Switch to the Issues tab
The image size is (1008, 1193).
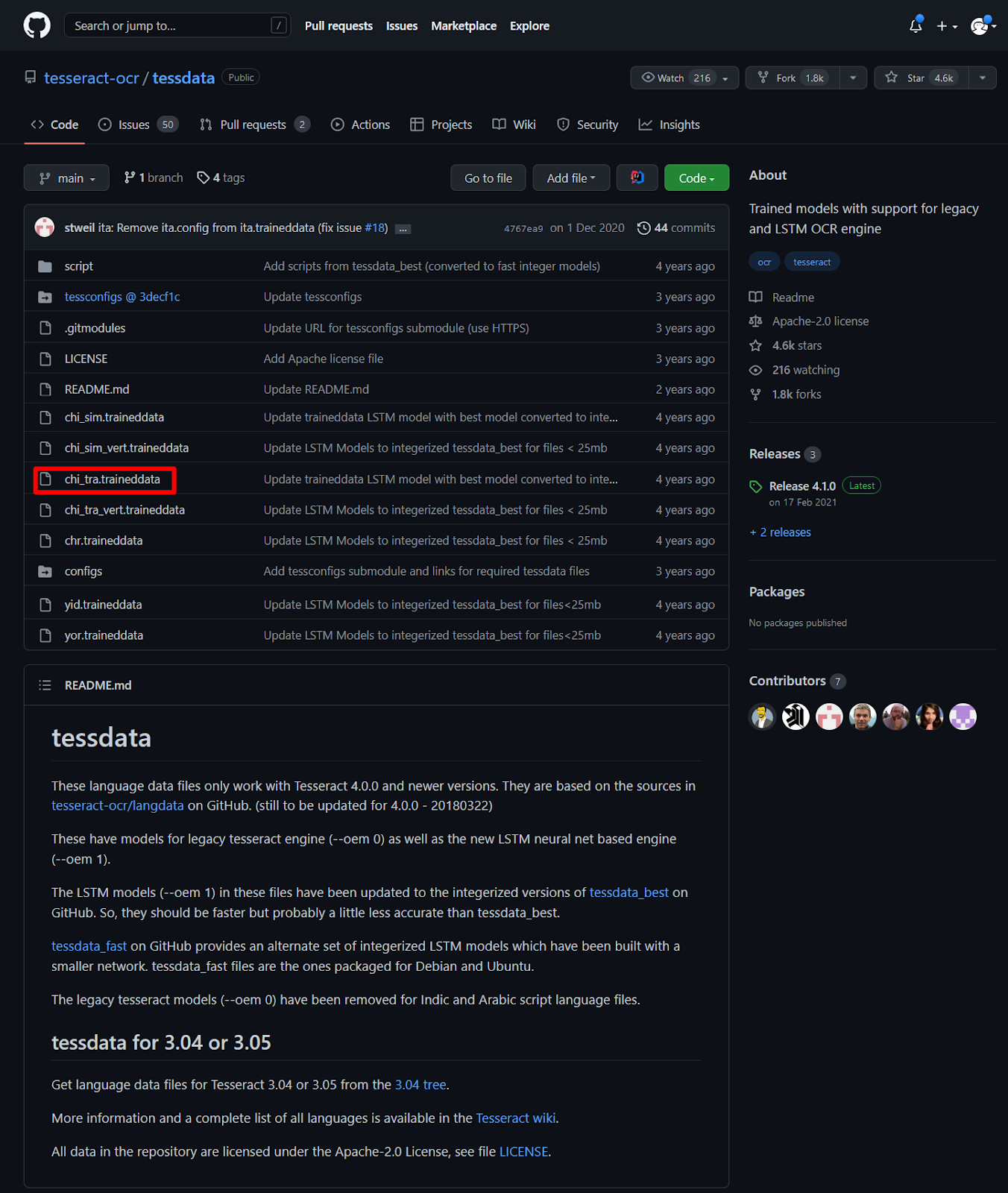click(139, 125)
